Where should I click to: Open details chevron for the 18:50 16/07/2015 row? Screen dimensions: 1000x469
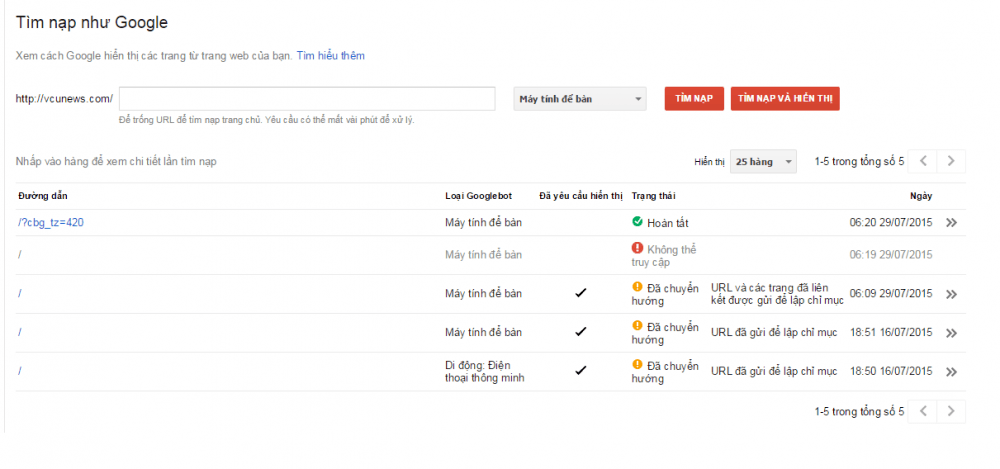(952, 372)
